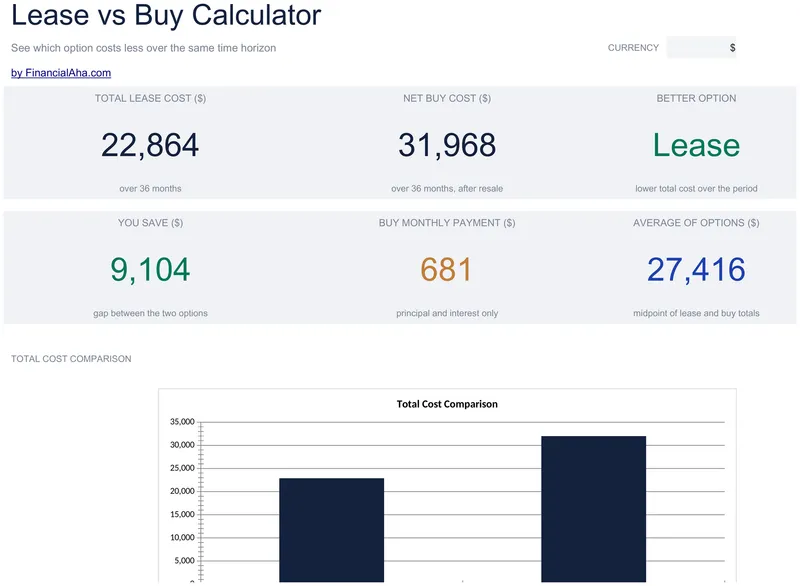Select the total lease cost value 22,864
The height and width of the screenshot is (586, 800).
[150, 145]
